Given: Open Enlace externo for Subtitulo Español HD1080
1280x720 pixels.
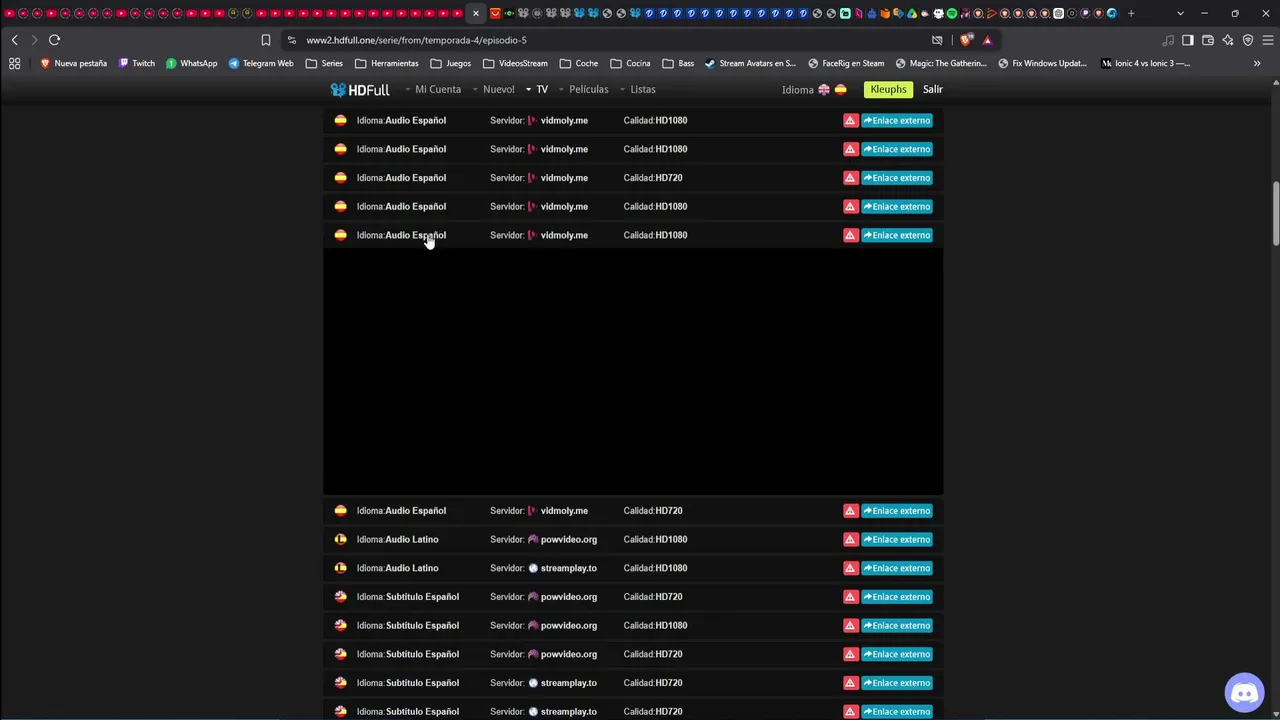Looking at the screenshot, I should tap(897, 625).
